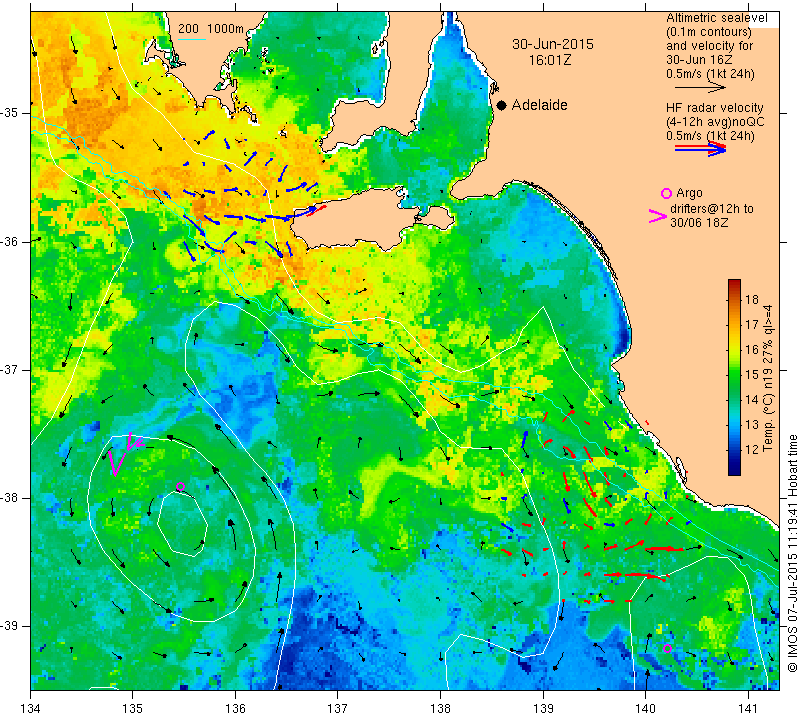Click the long red HF radar arrow near 140, -38.4
The height and width of the screenshot is (720, 800).
[x=663, y=549]
